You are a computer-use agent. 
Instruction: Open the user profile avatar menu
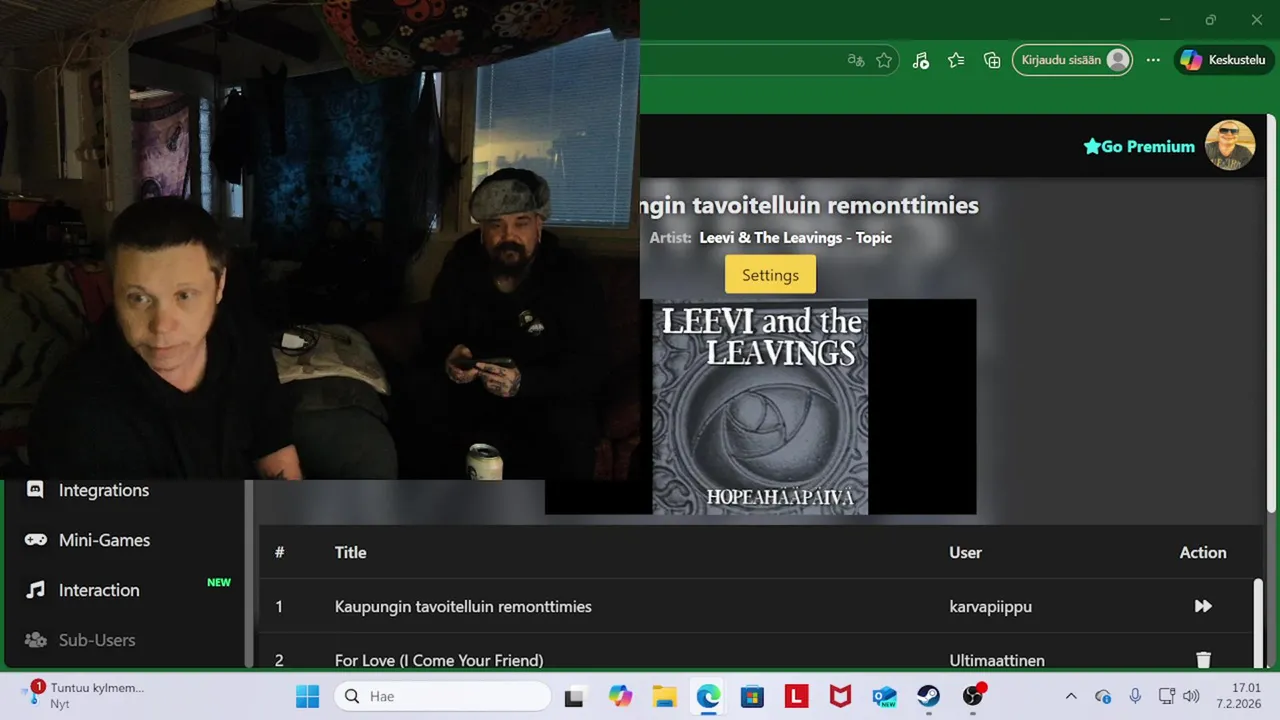[x=1230, y=145]
